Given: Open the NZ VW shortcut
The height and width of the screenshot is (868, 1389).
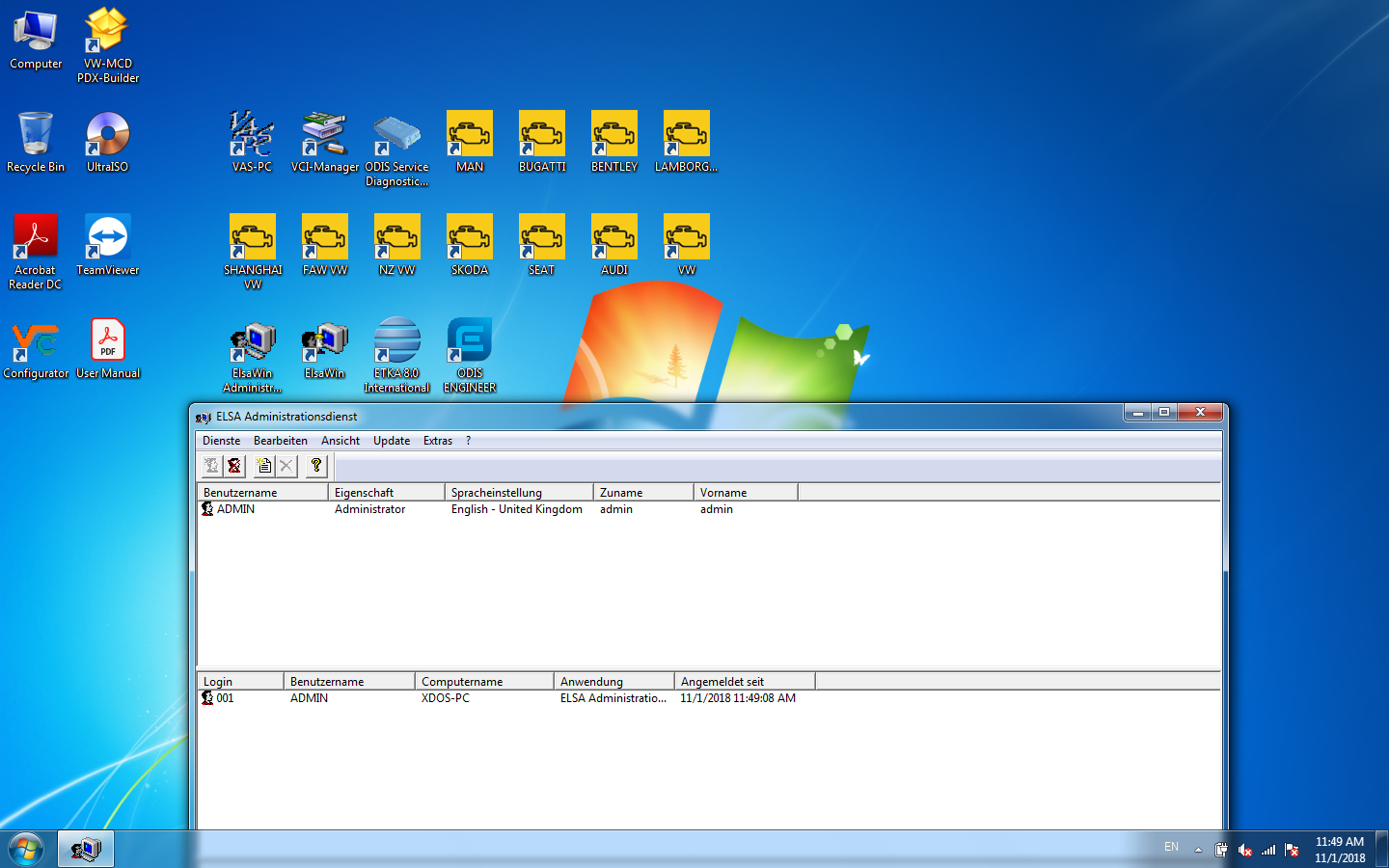Looking at the screenshot, I should pos(397,245).
